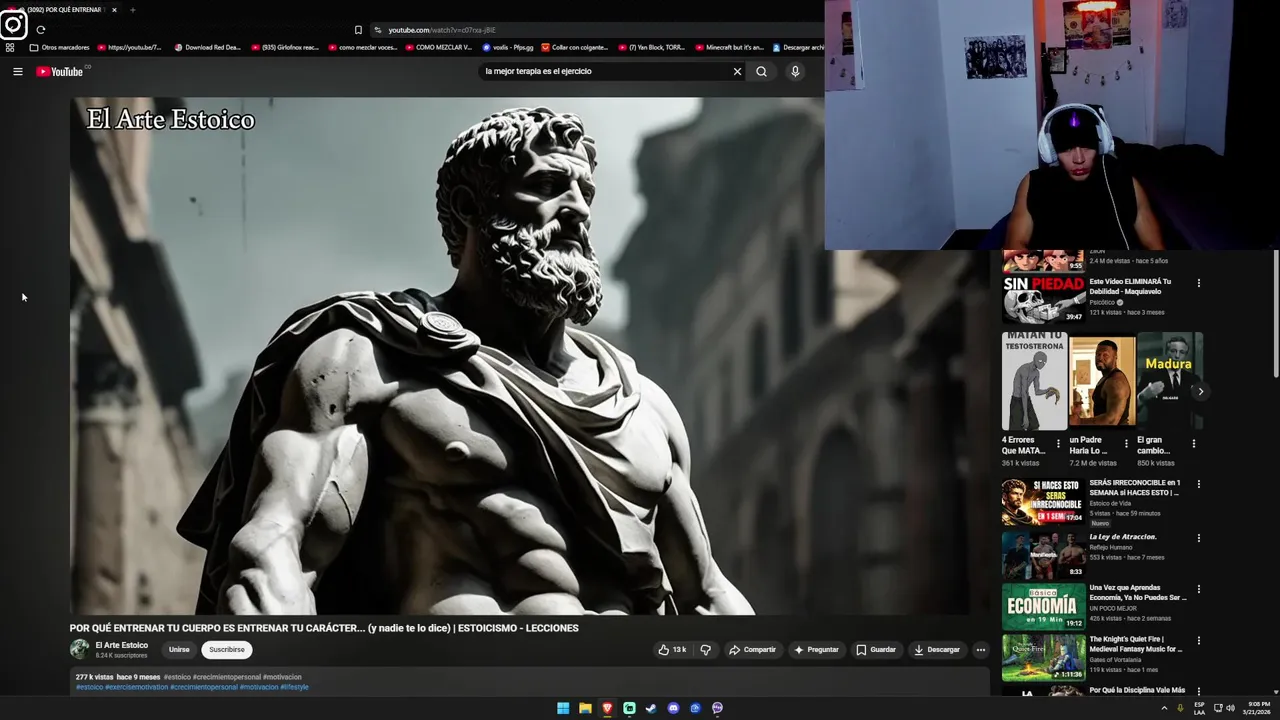Open more actions three-dot menu under video

pos(980,649)
